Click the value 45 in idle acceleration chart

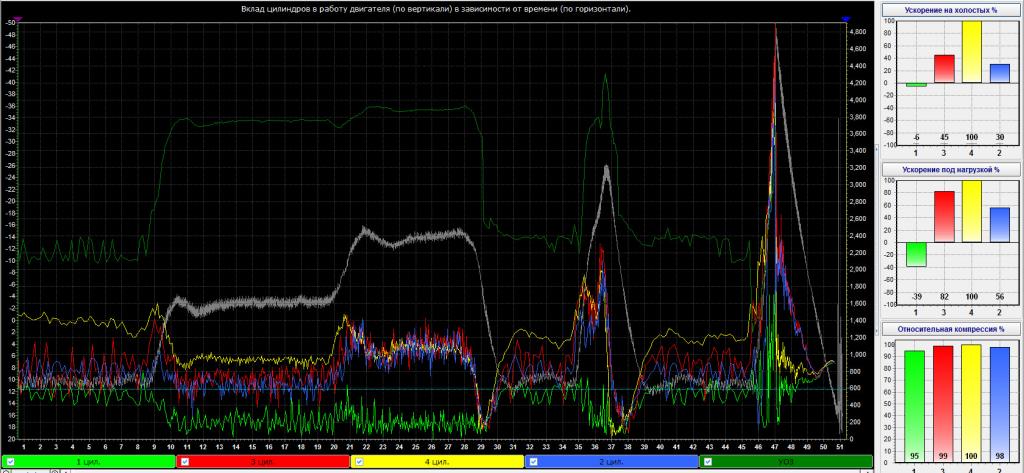coord(944,137)
